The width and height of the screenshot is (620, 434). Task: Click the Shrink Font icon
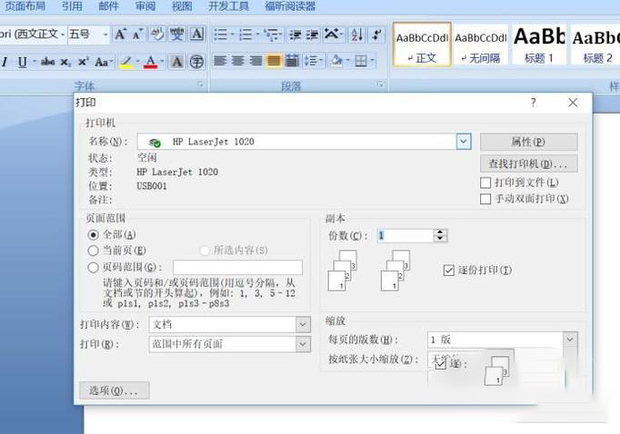click(137, 35)
